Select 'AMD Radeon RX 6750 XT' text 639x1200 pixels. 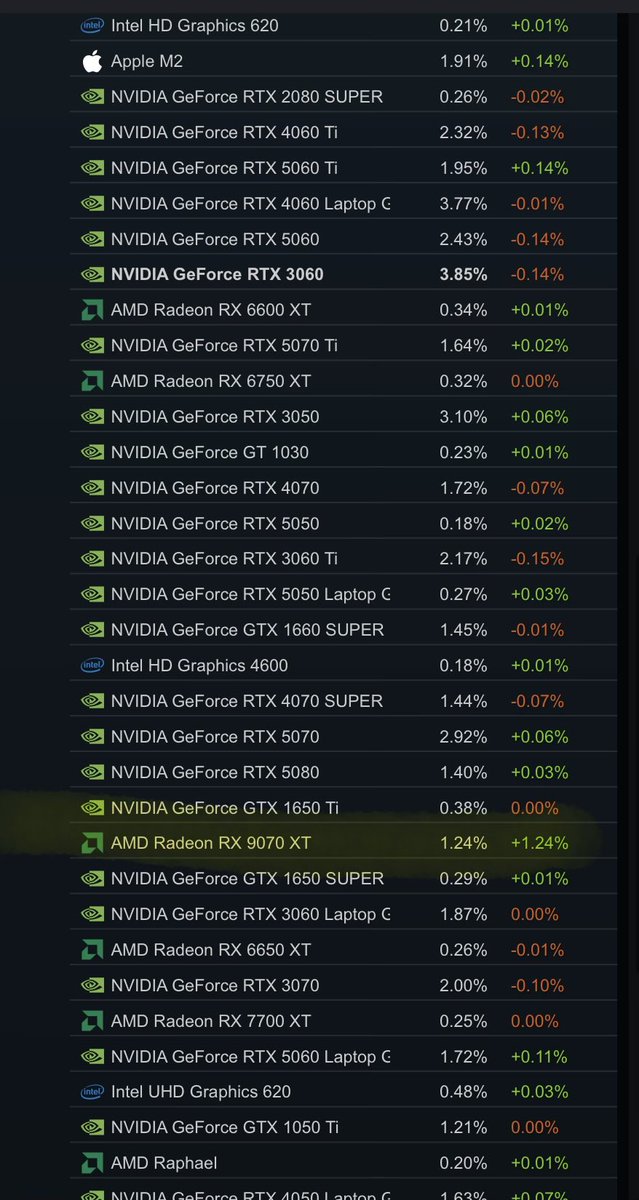tap(211, 381)
